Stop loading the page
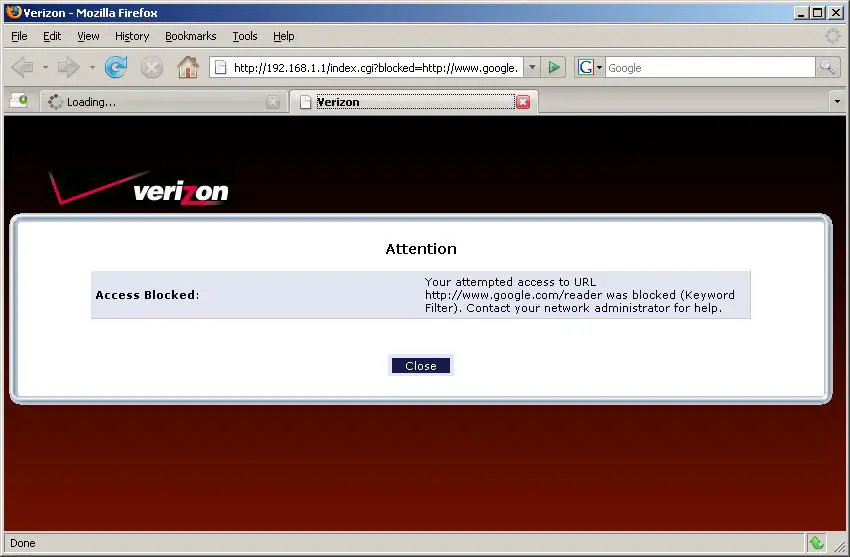 click(x=152, y=68)
